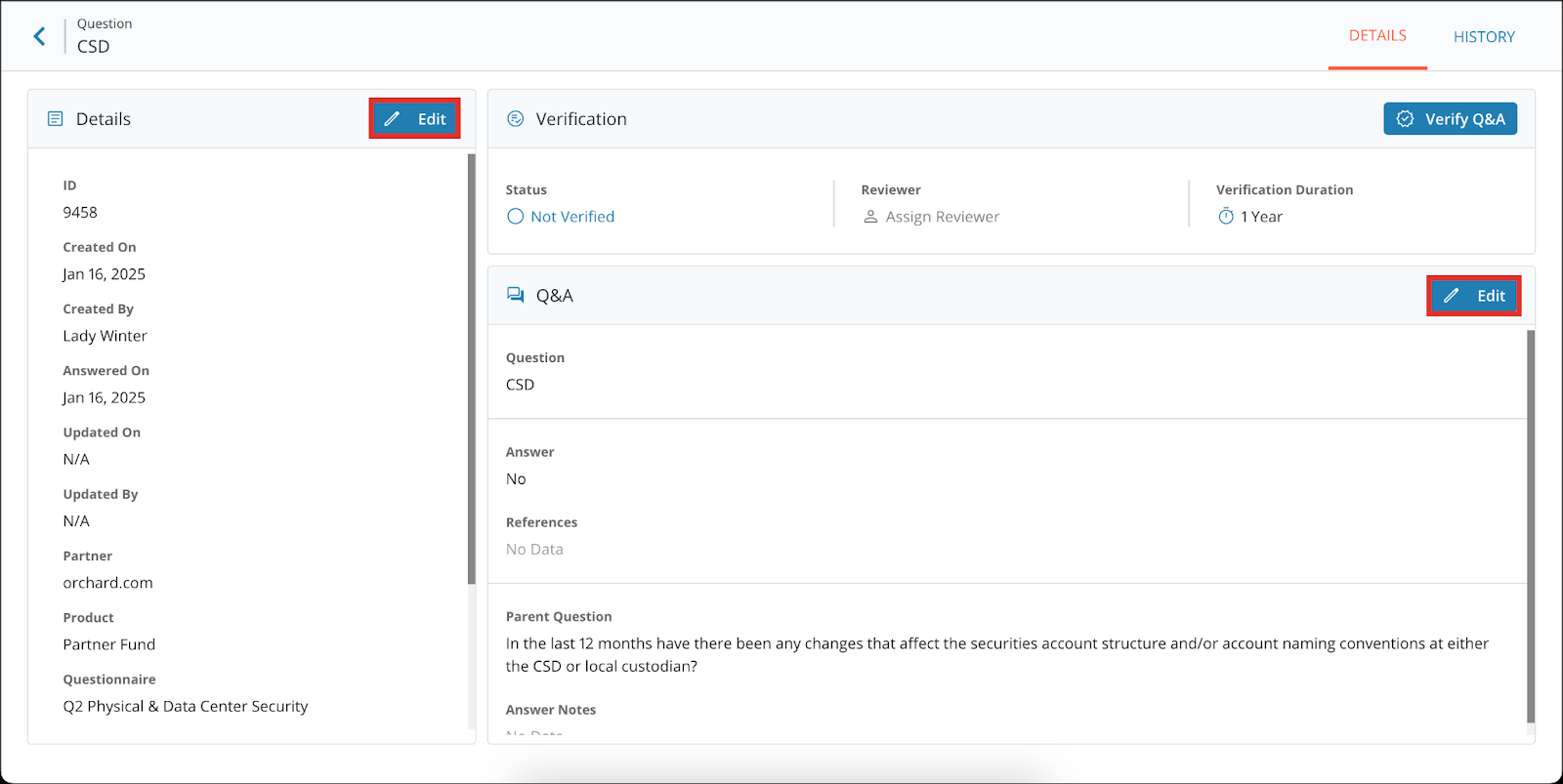This screenshot has height=784, width=1563.
Task: Click the Not Verified status link
Action: pyautogui.click(x=572, y=217)
